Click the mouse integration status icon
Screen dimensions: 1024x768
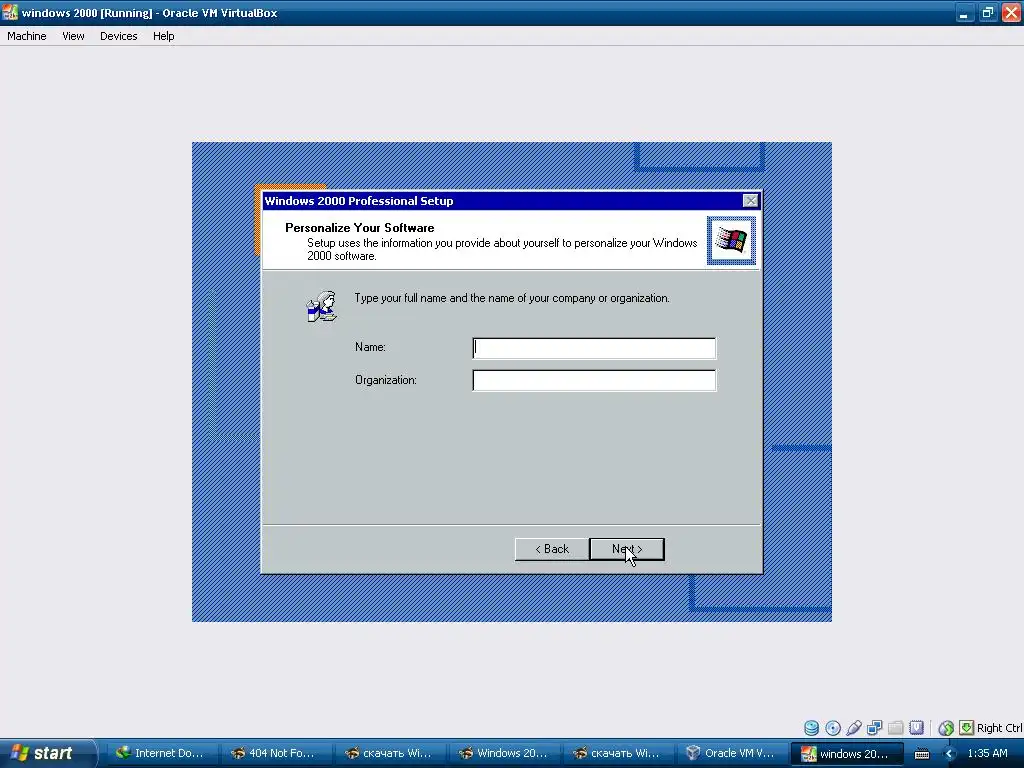pyautogui.click(x=946, y=728)
